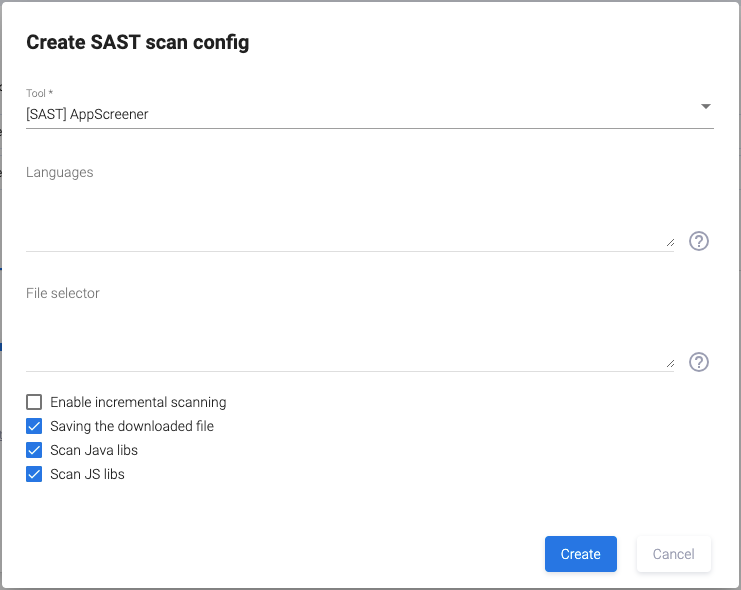
Task: Click the 'File selector' field label
Action: (63, 293)
